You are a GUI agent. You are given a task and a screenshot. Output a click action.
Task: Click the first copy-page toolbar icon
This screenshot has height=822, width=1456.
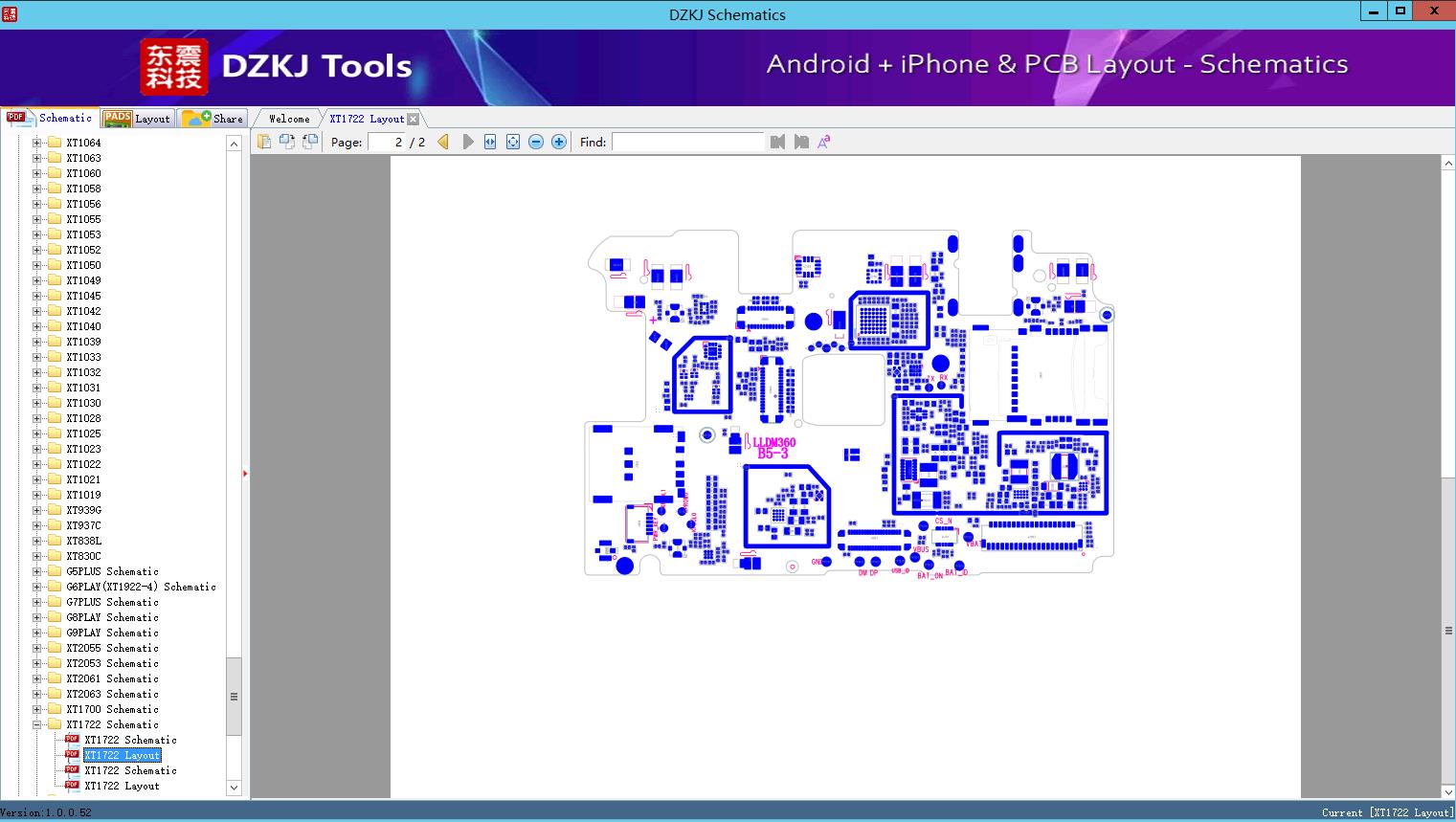264,142
